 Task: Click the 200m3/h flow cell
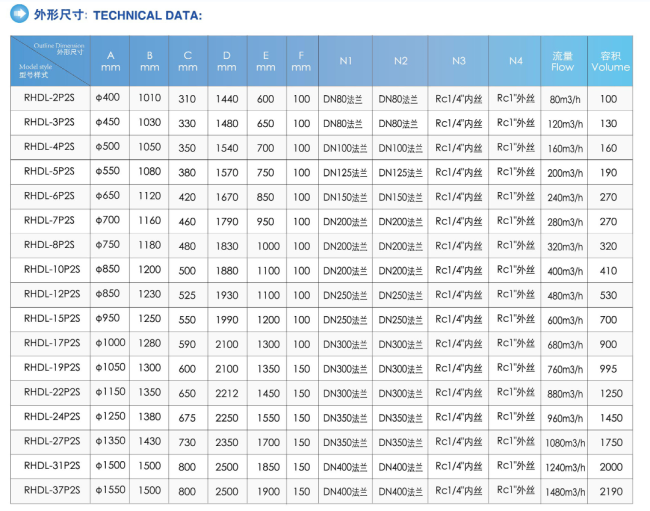(x=563, y=172)
